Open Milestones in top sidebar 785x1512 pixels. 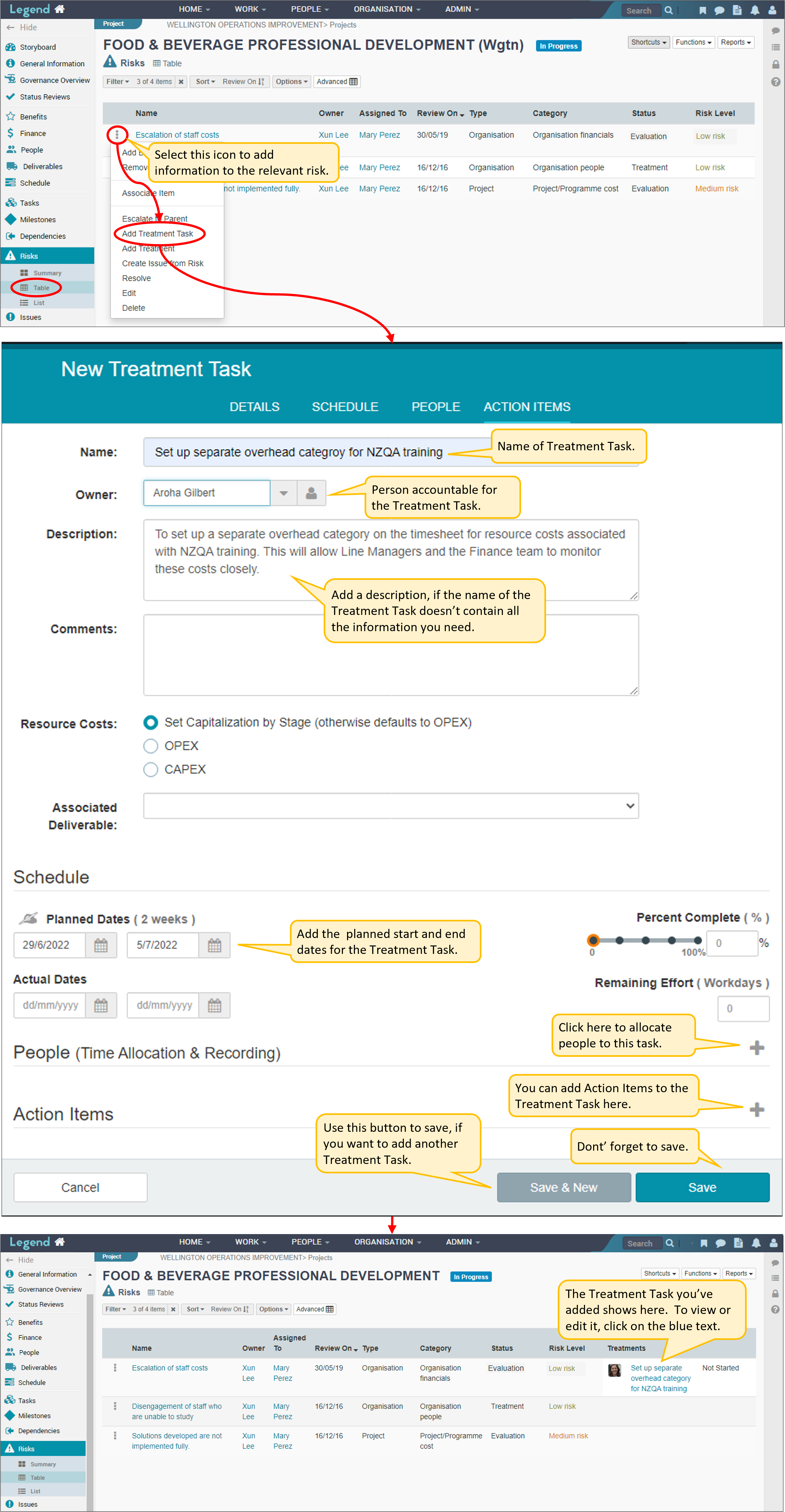[x=38, y=219]
